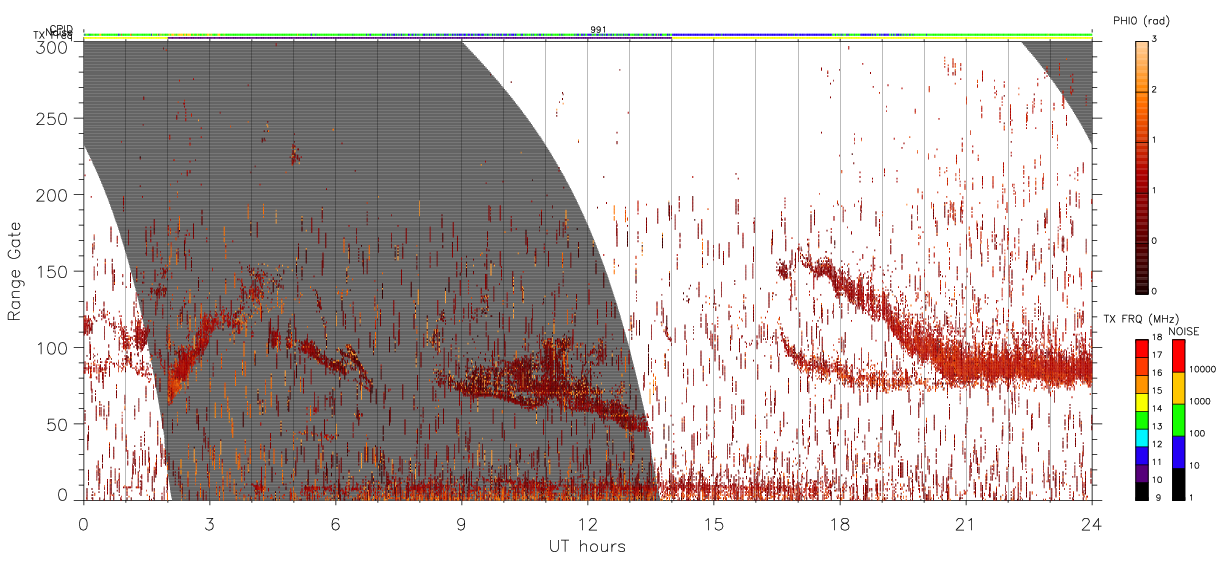
Task: Click the NOISE legend title
Action: (1186, 330)
